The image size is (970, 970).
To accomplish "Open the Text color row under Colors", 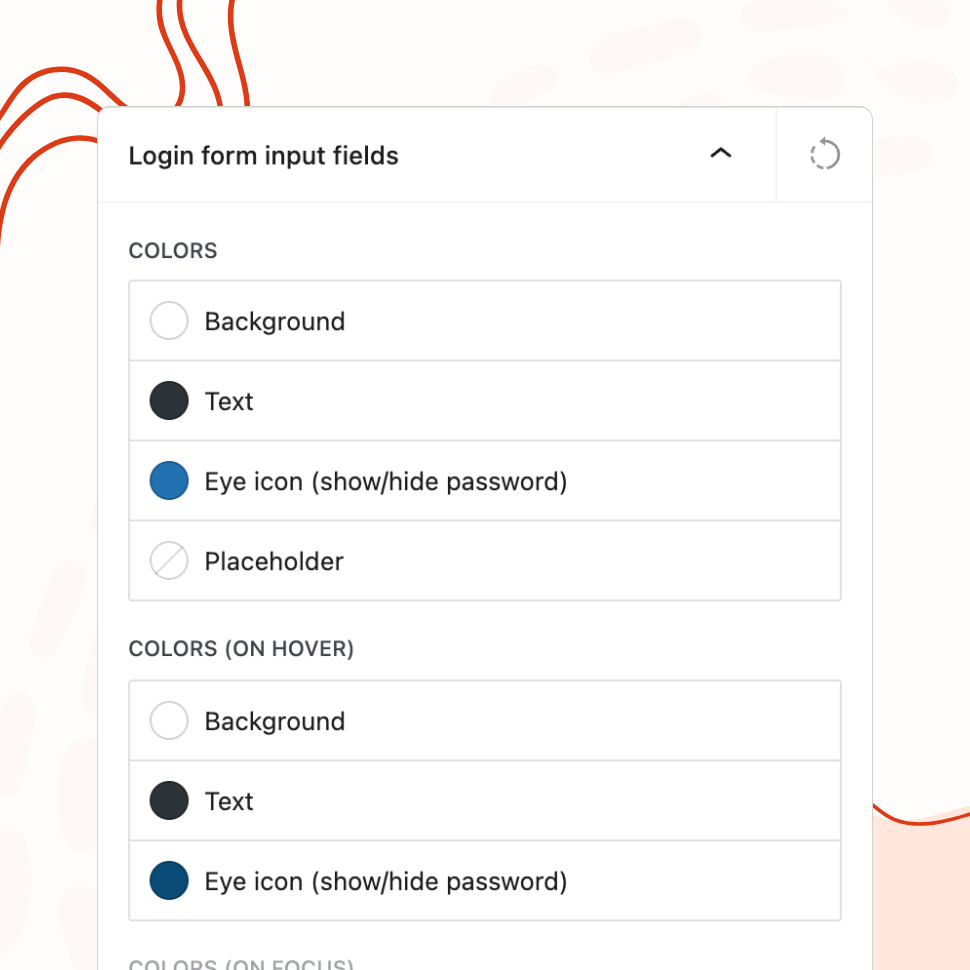I will click(x=229, y=401).
